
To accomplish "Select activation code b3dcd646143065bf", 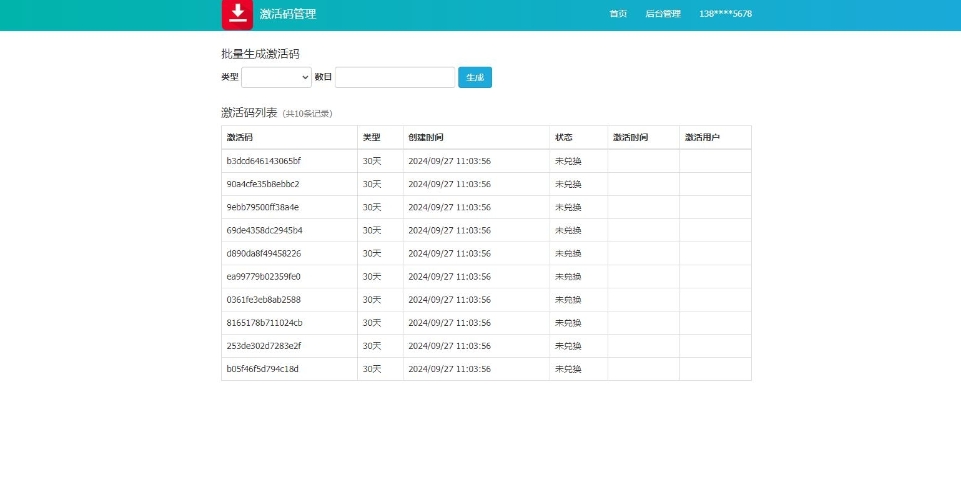I will [x=263, y=161].
